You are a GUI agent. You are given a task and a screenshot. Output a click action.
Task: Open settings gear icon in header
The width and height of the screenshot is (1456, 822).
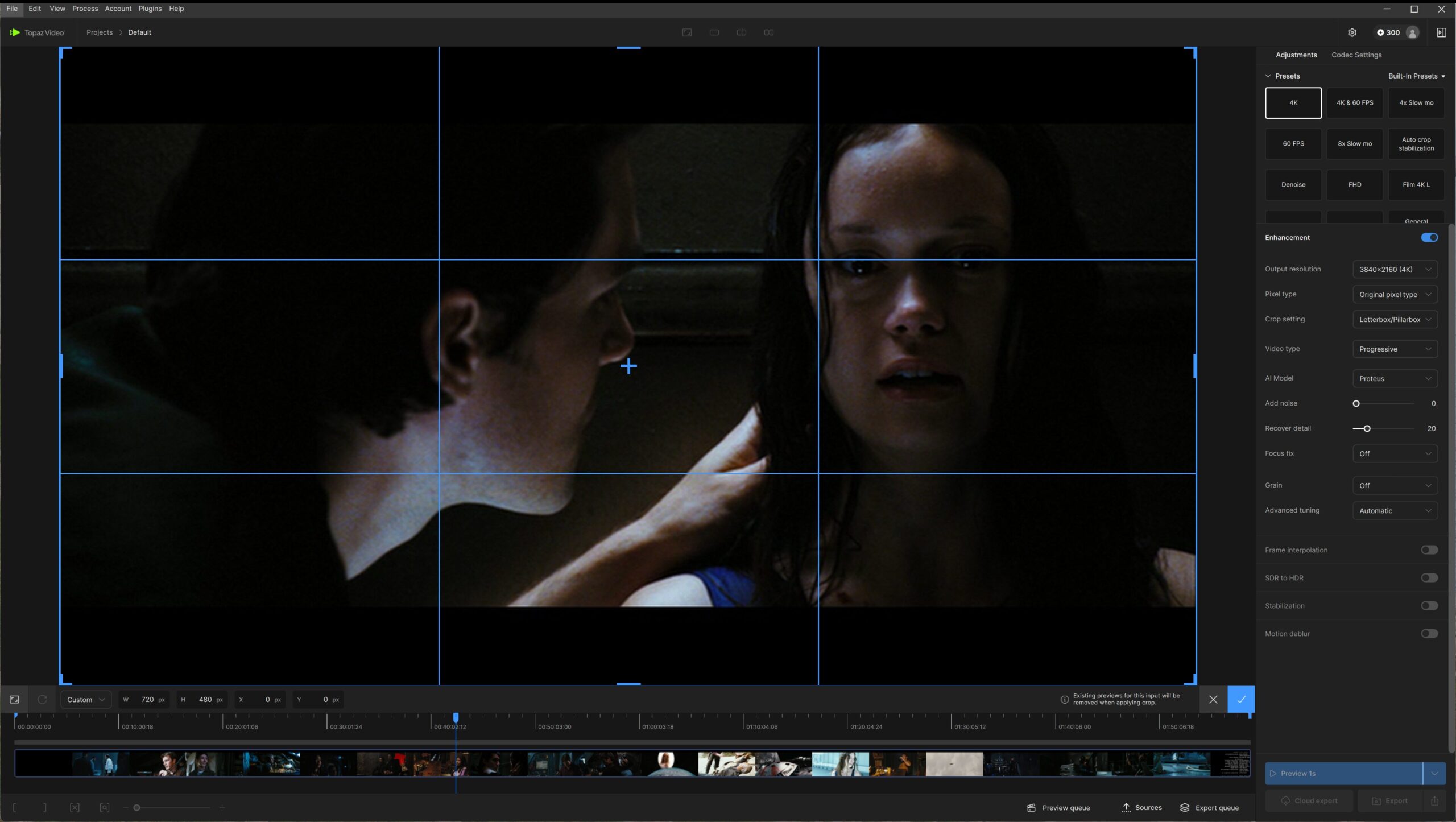pyautogui.click(x=1352, y=32)
